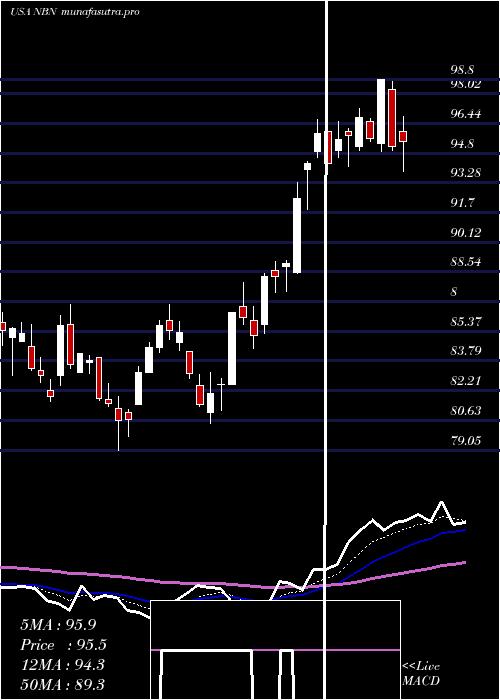This screenshot has width=500, height=700.
Task: Click the 'USA NBN munafasutra.pro' header text
Action: (74, 12)
